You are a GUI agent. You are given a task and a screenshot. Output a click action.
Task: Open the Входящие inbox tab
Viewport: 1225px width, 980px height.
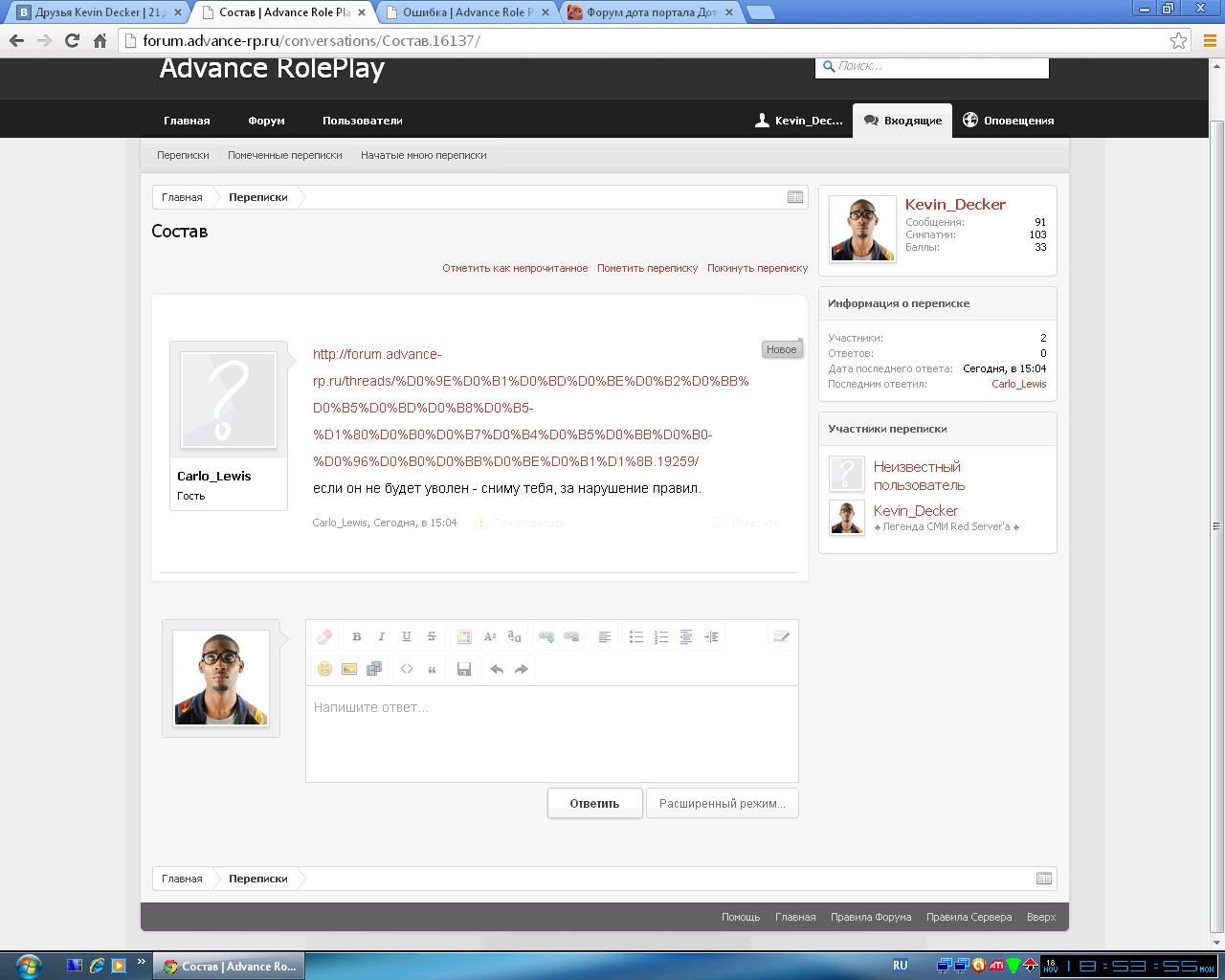point(902,121)
